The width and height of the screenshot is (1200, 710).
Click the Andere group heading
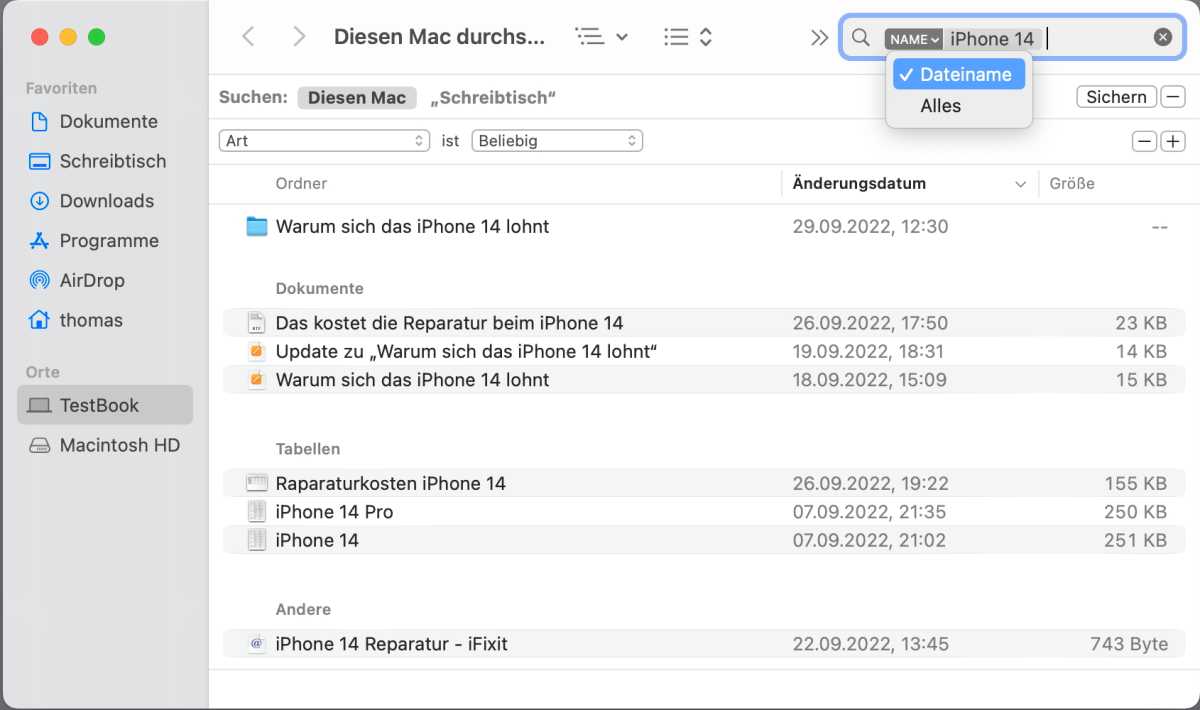[303, 609]
